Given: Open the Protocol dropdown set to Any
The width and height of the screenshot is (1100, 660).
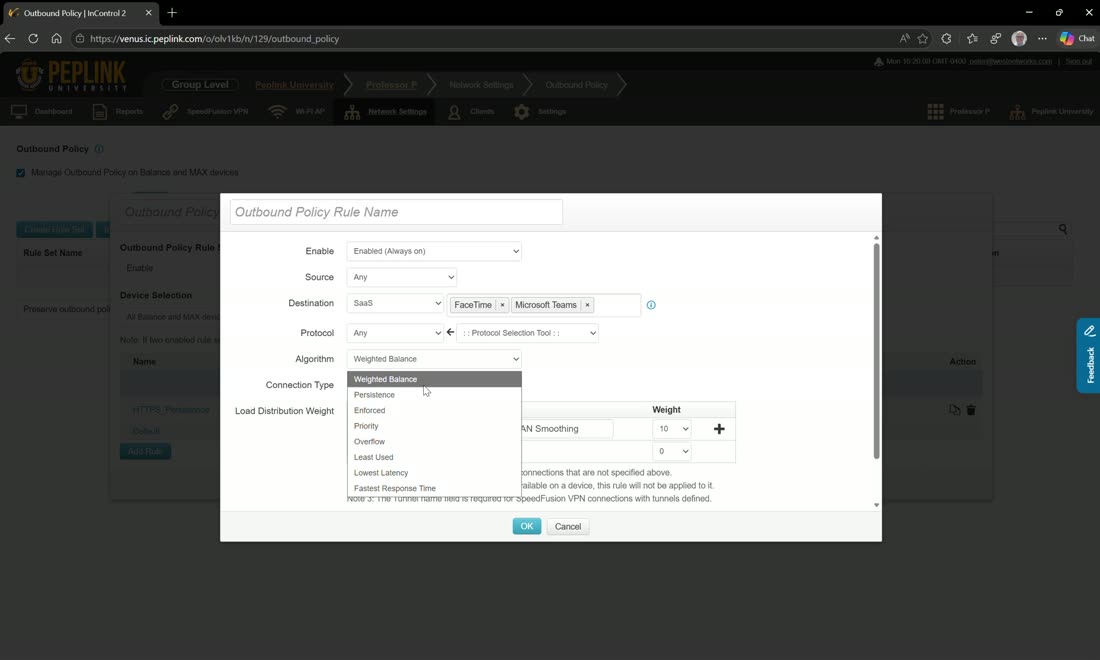Looking at the screenshot, I should tap(396, 333).
